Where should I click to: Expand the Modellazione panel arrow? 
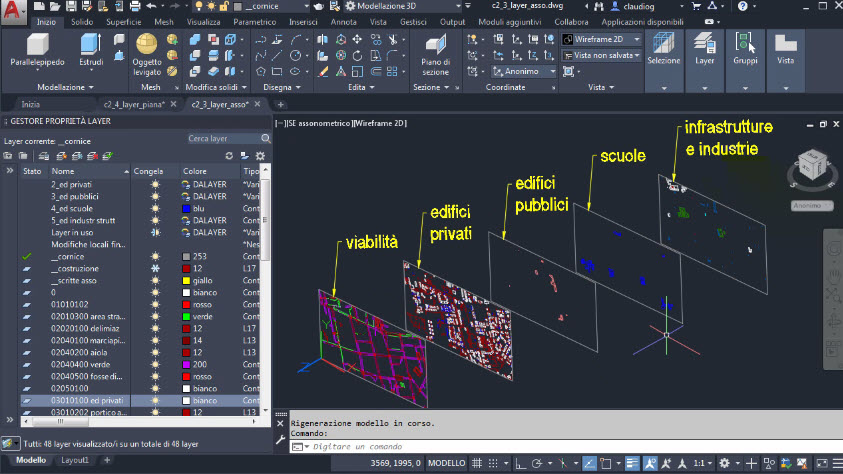pos(91,88)
